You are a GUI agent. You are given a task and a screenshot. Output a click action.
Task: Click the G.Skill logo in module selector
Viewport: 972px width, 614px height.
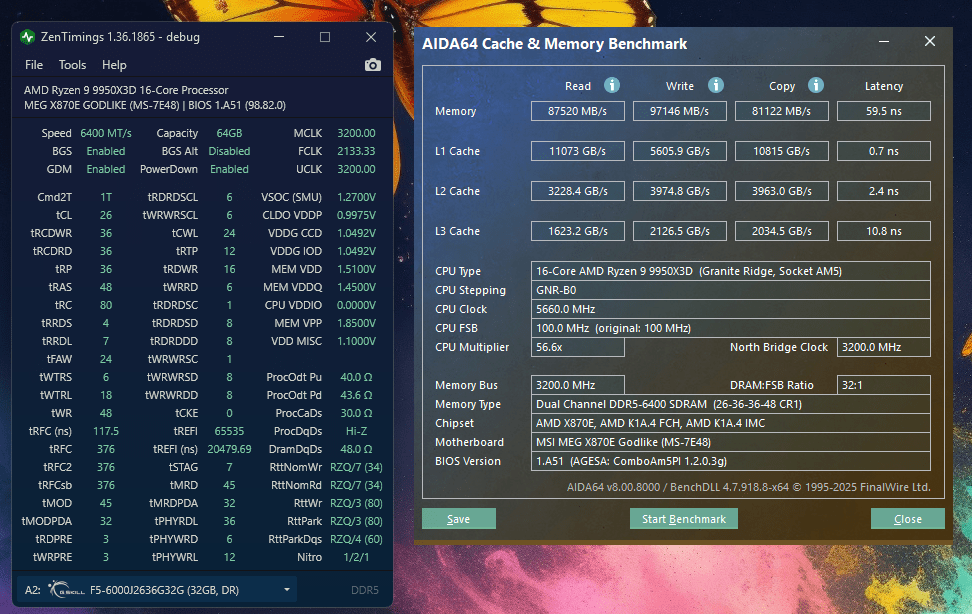(x=66, y=589)
